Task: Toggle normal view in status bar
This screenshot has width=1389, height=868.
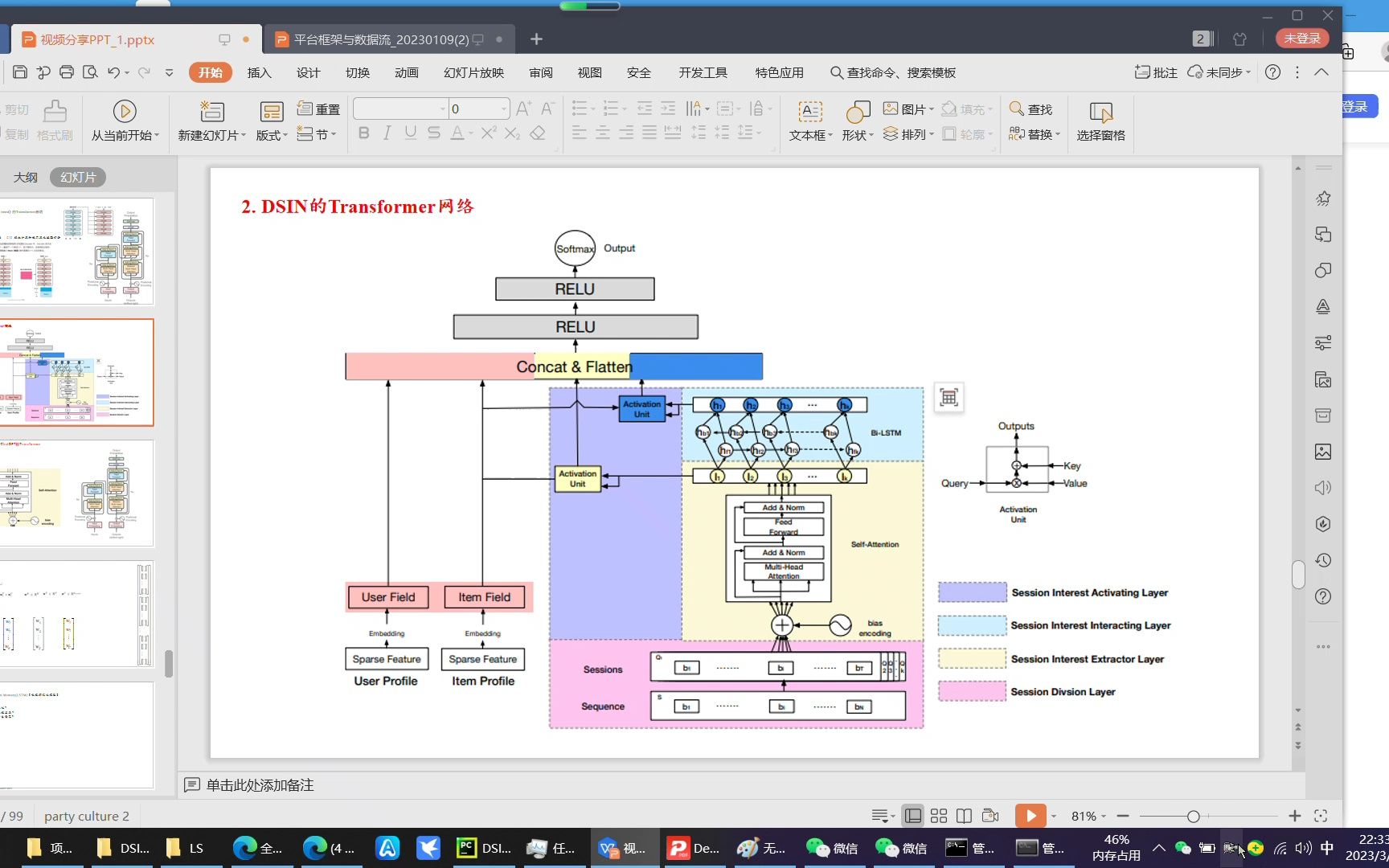Action: click(x=913, y=816)
